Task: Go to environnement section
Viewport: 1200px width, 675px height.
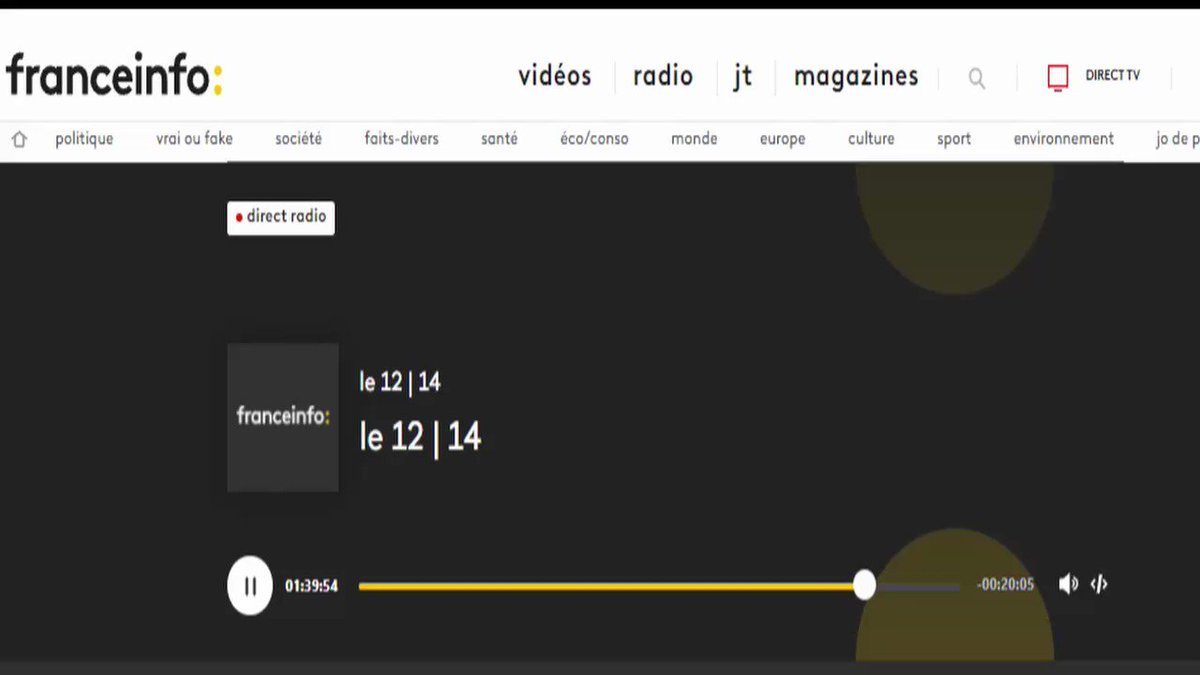Action: 1063,139
